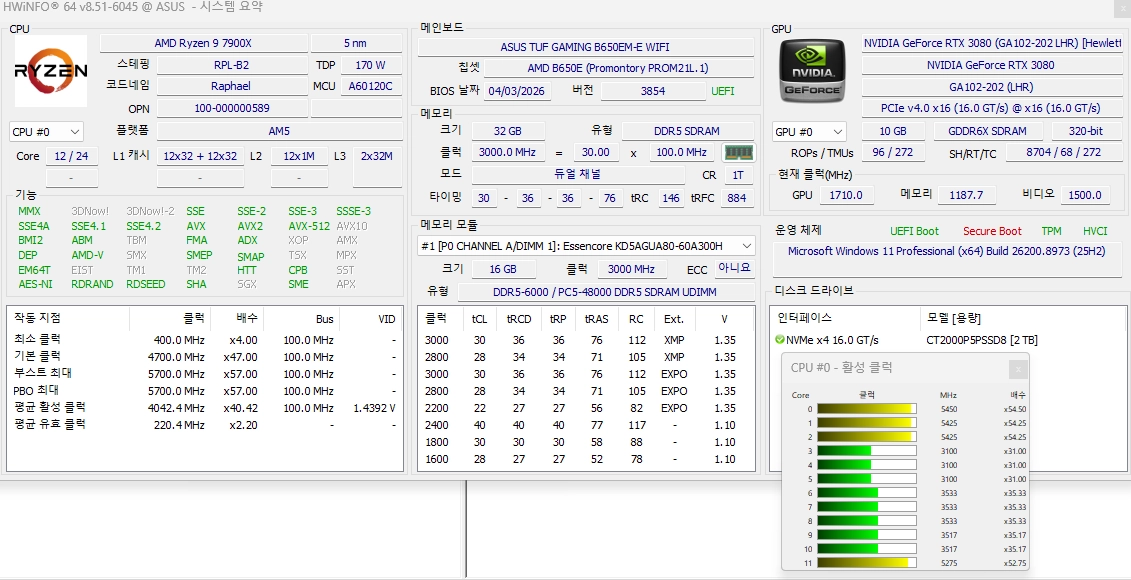Click the green check icon beside NVMe drive
The width and height of the screenshot is (1131, 580).
coord(779,340)
